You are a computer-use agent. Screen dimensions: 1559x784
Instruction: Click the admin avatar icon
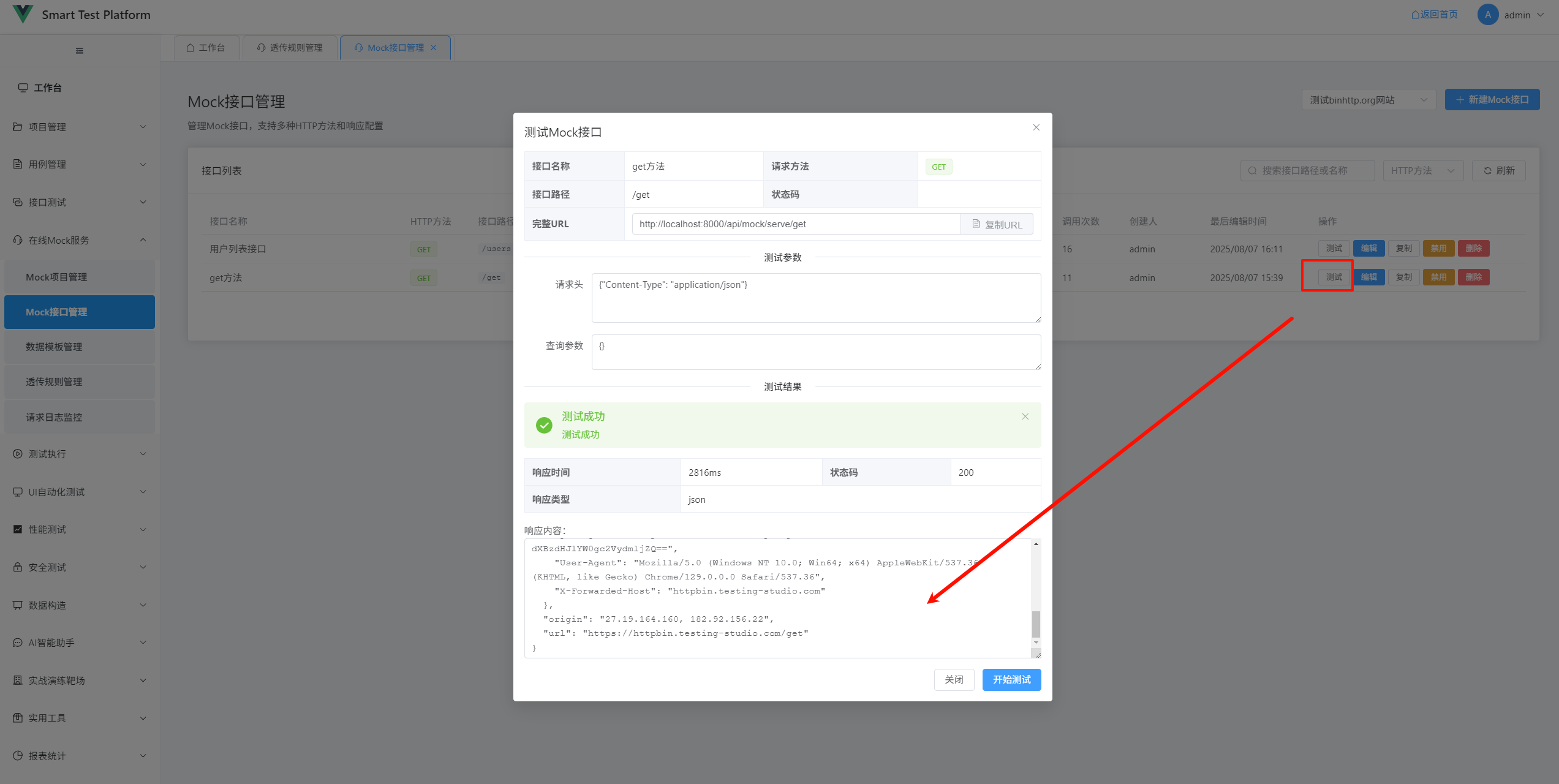[x=1487, y=15]
